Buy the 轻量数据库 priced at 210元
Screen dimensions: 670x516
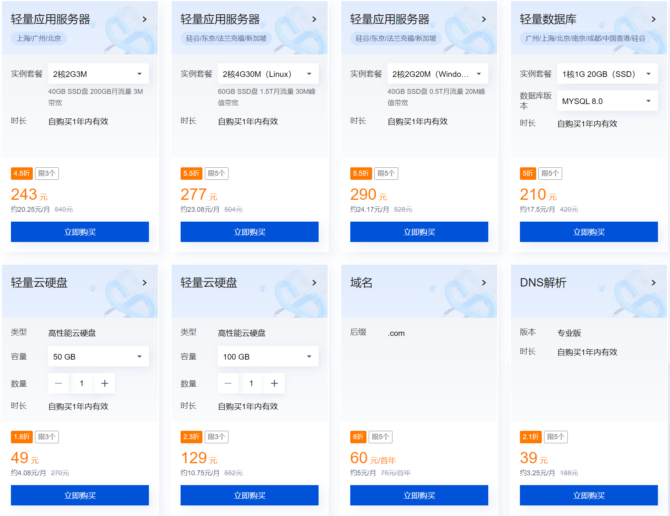pos(589,232)
